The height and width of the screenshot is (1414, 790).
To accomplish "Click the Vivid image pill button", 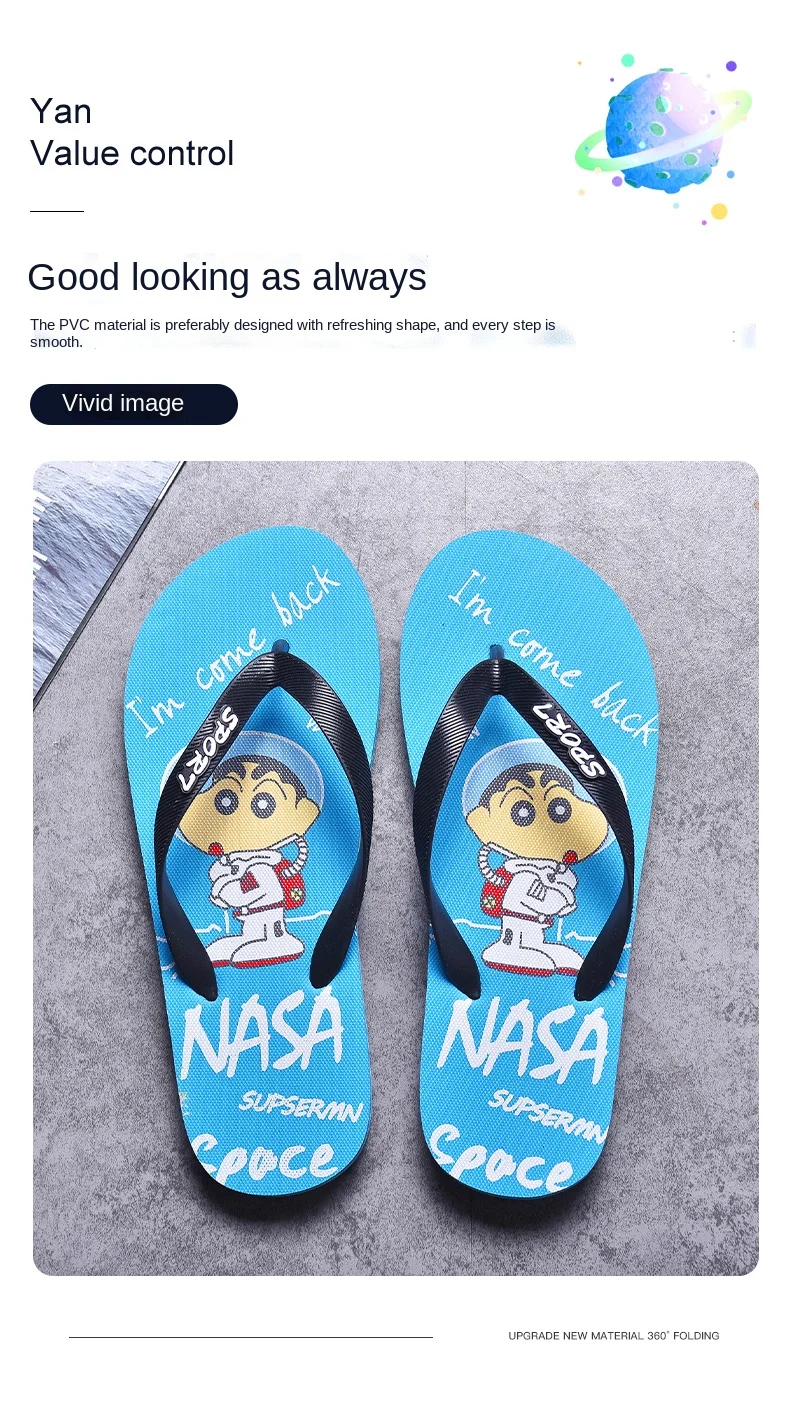I will pyautogui.click(x=134, y=404).
